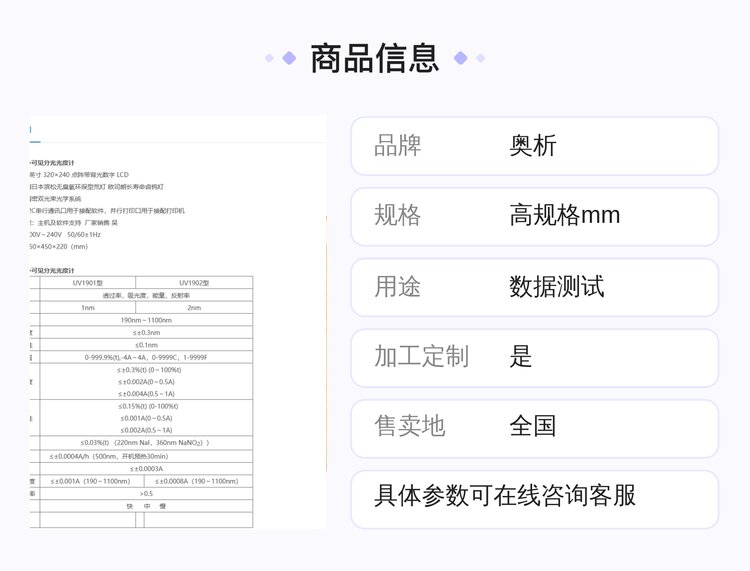Click 具体参数可在线咨询客服 row
Image resolution: width=750 pixels, height=571 pixels.
[505, 497]
